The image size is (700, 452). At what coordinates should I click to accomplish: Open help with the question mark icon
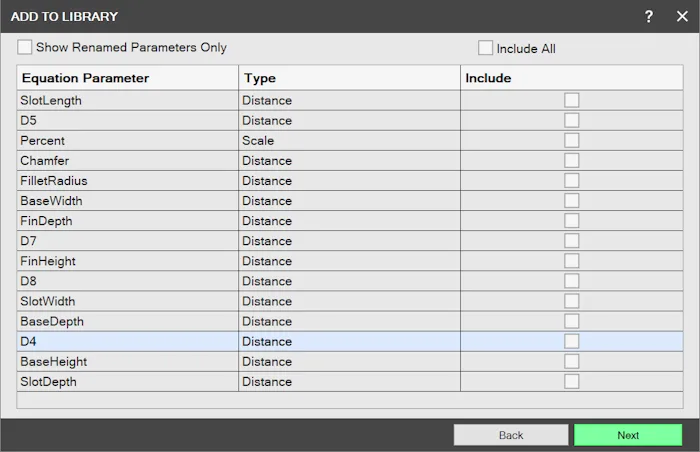[649, 17]
